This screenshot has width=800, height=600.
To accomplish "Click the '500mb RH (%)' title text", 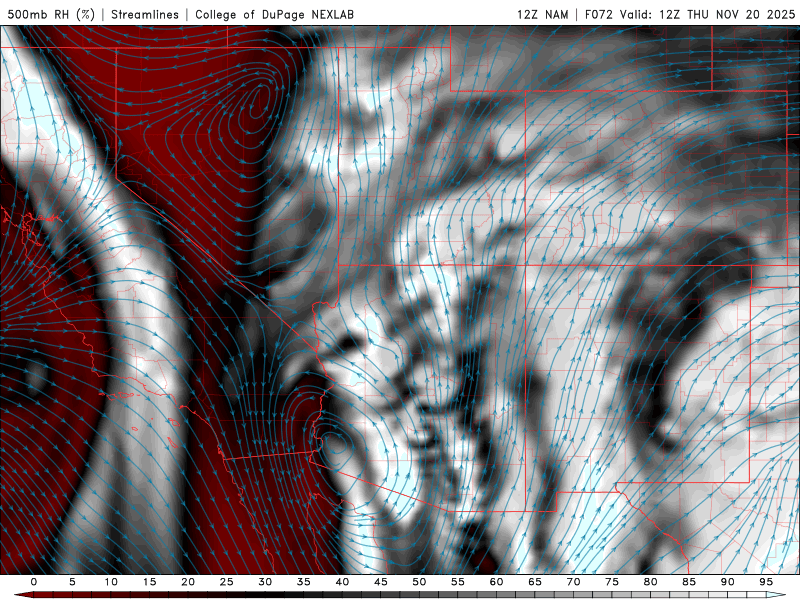I will point(51,14).
